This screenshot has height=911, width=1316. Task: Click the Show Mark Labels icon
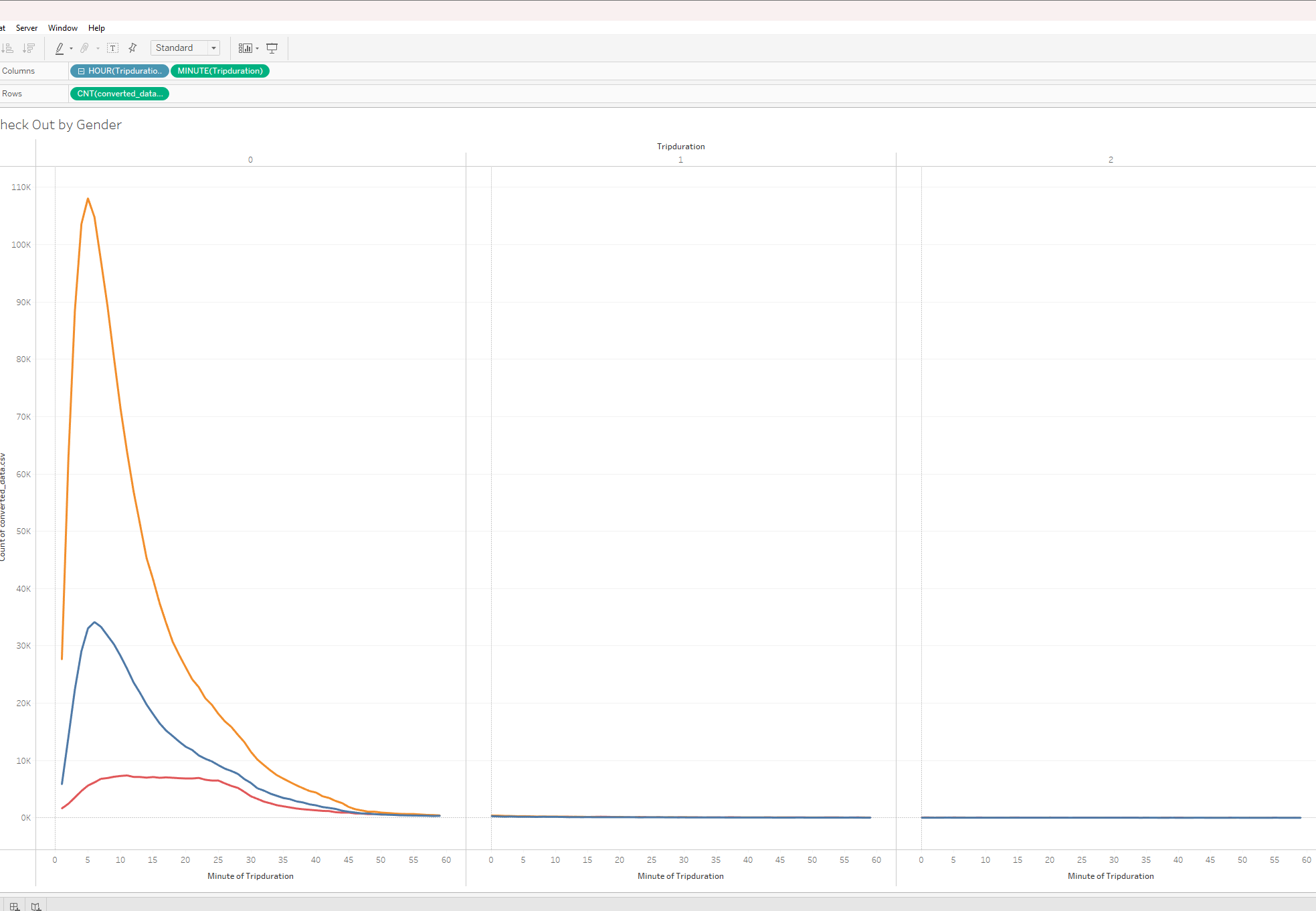[246, 48]
